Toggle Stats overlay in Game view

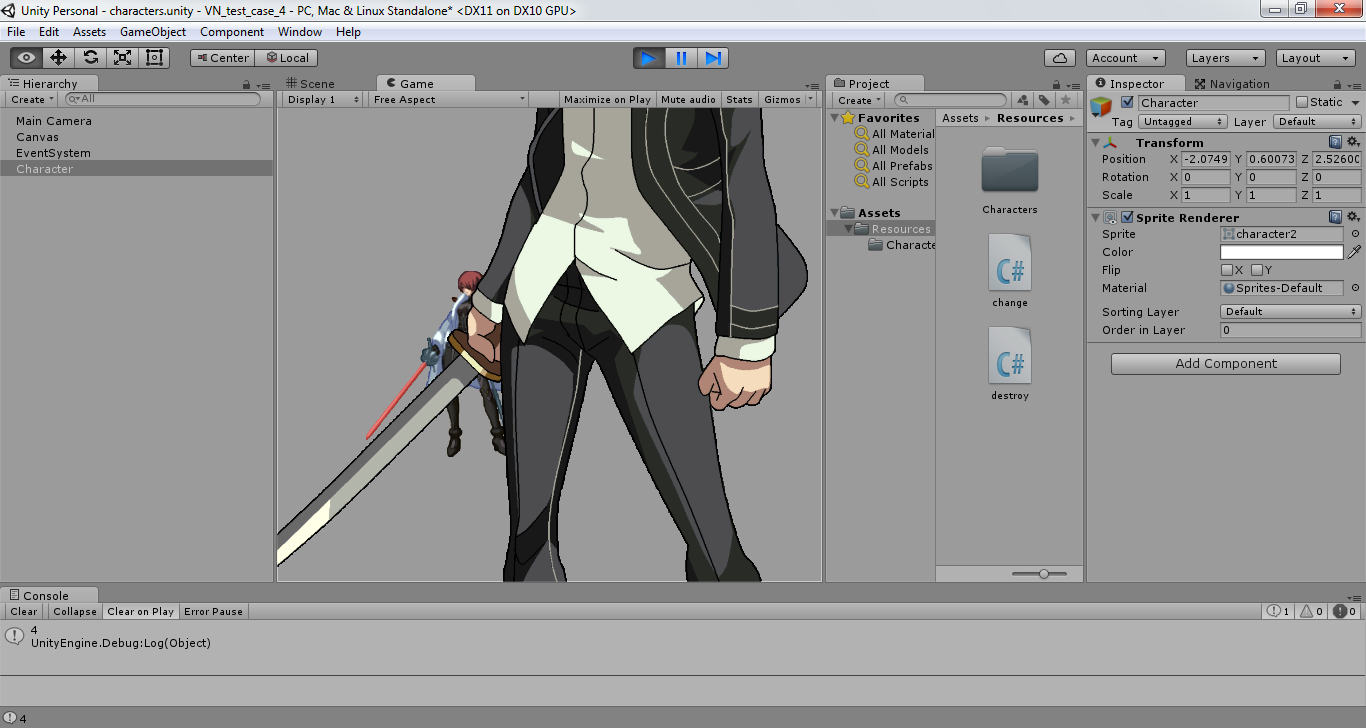coord(739,100)
